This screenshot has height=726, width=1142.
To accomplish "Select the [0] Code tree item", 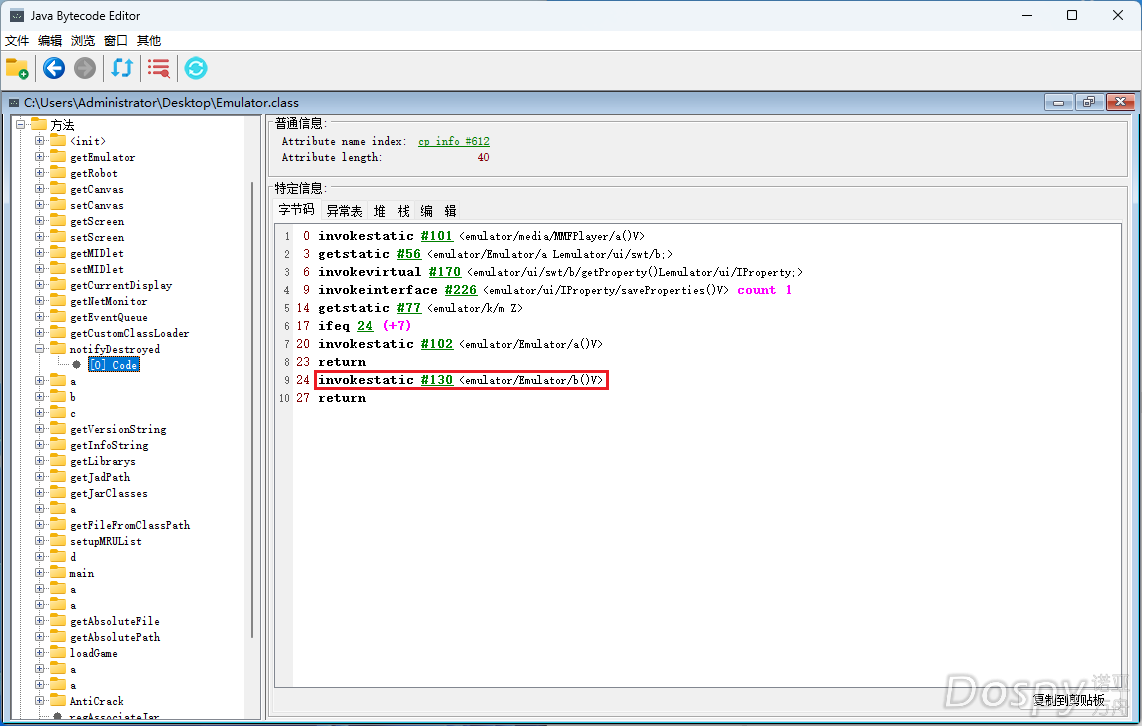I will point(114,365).
